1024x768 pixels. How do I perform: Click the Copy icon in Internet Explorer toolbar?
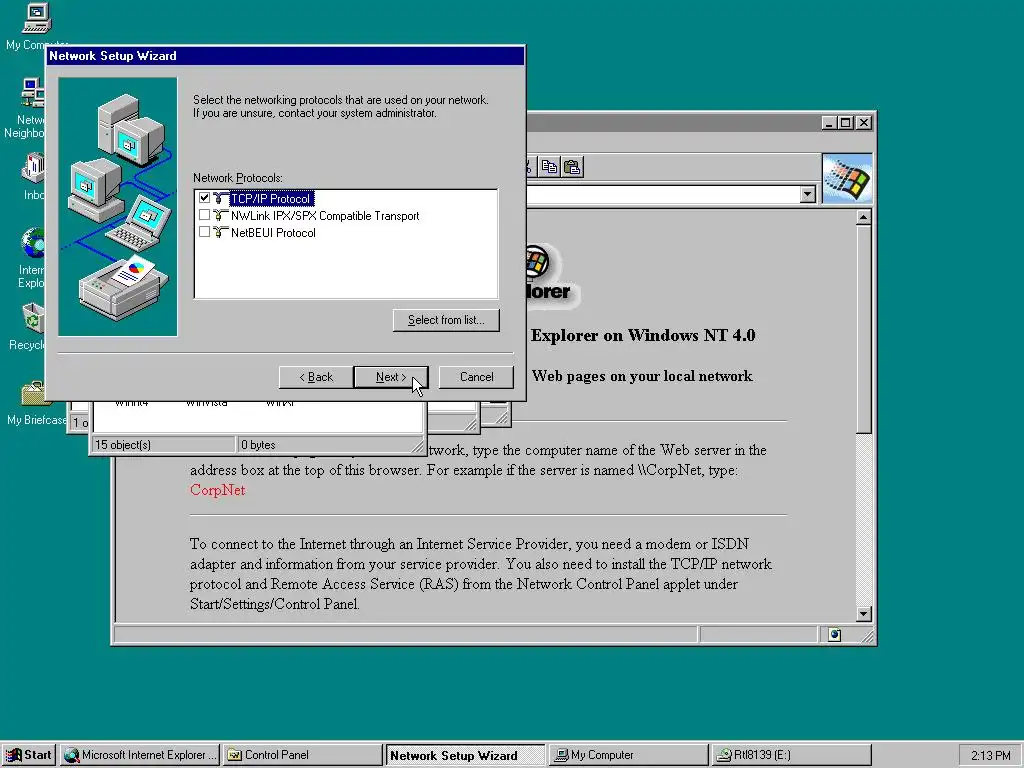pyautogui.click(x=549, y=167)
